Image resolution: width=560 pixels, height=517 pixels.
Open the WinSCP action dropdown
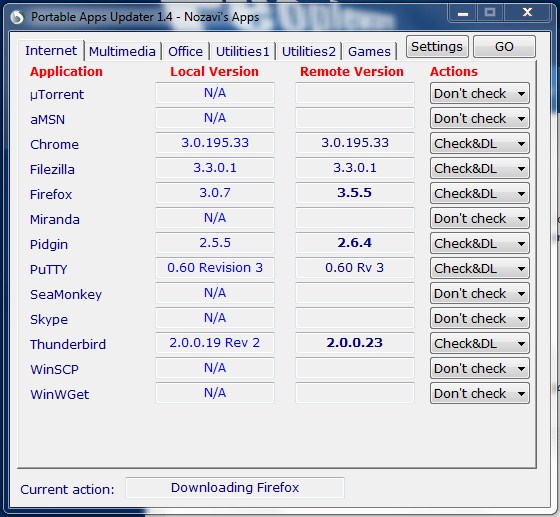point(480,368)
